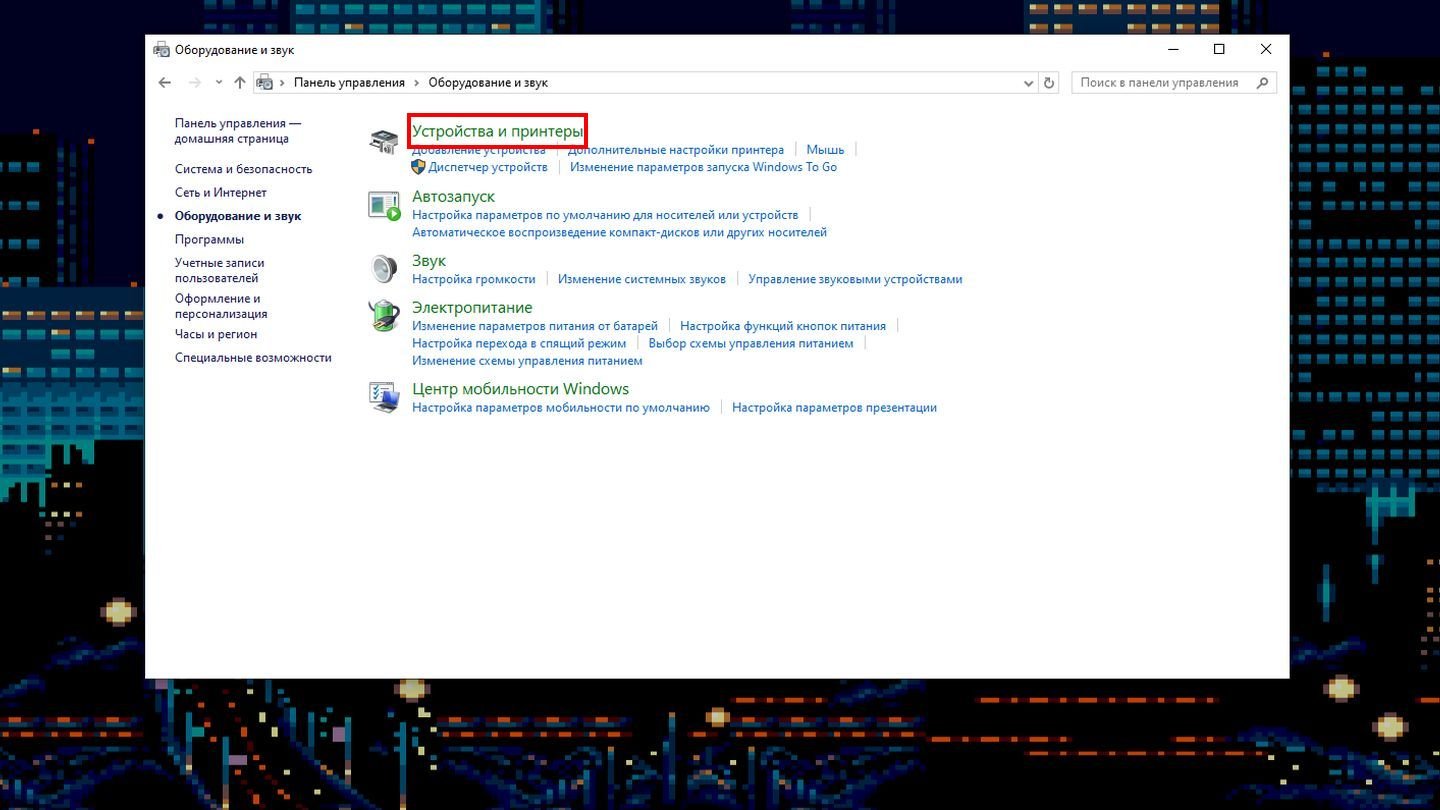This screenshot has height=810, width=1440.
Task: Open Панель управления — домашняя страница
Action: (x=238, y=131)
